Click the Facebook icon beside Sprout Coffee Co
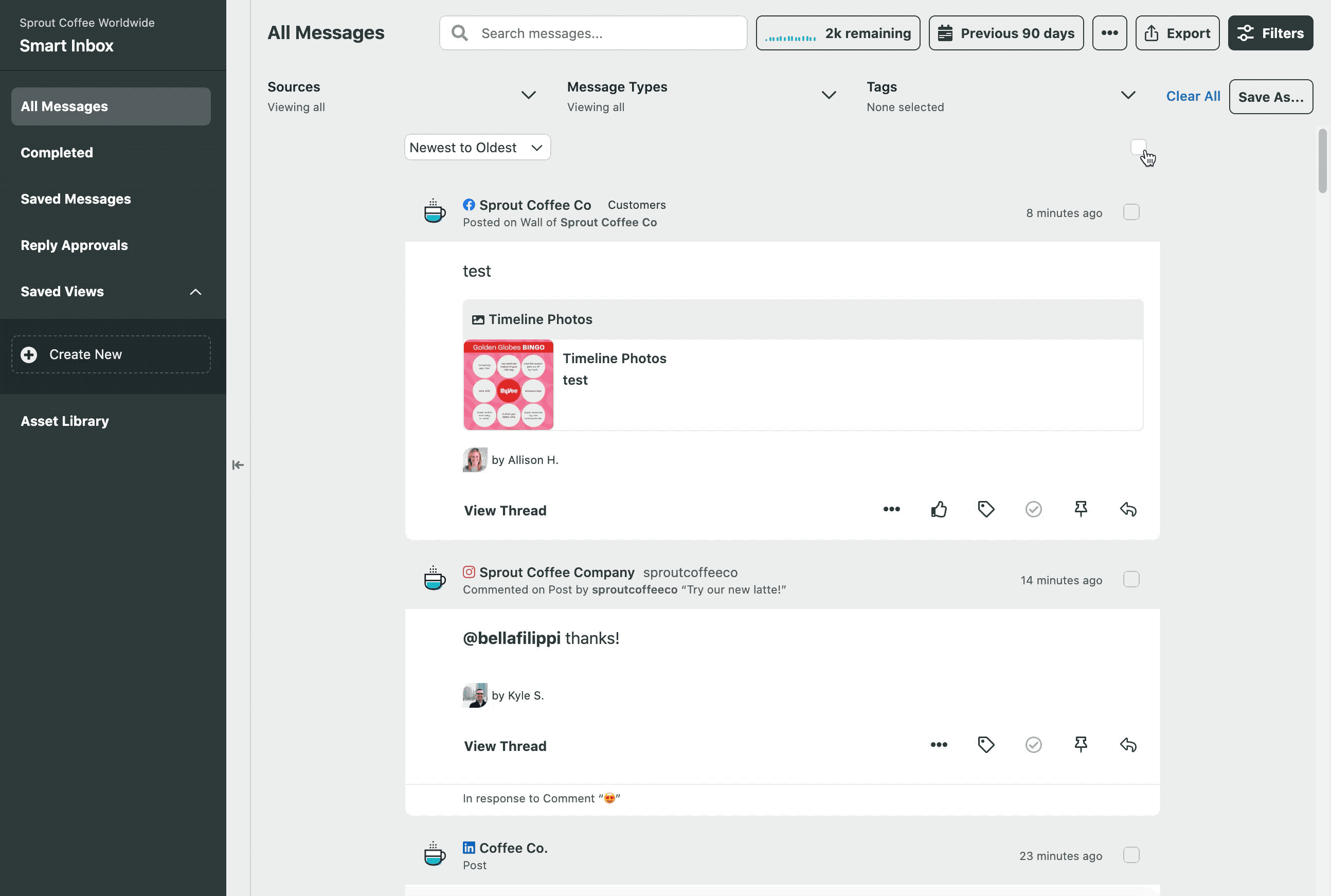 [x=469, y=205]
